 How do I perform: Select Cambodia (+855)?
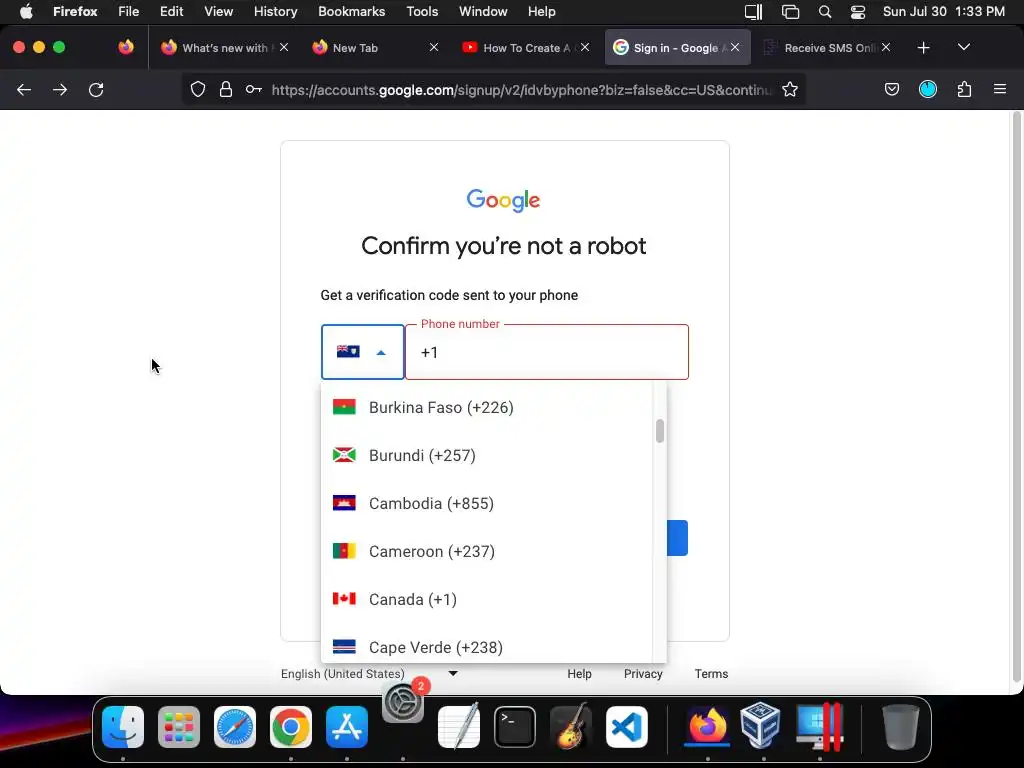[x=487, y=504]
